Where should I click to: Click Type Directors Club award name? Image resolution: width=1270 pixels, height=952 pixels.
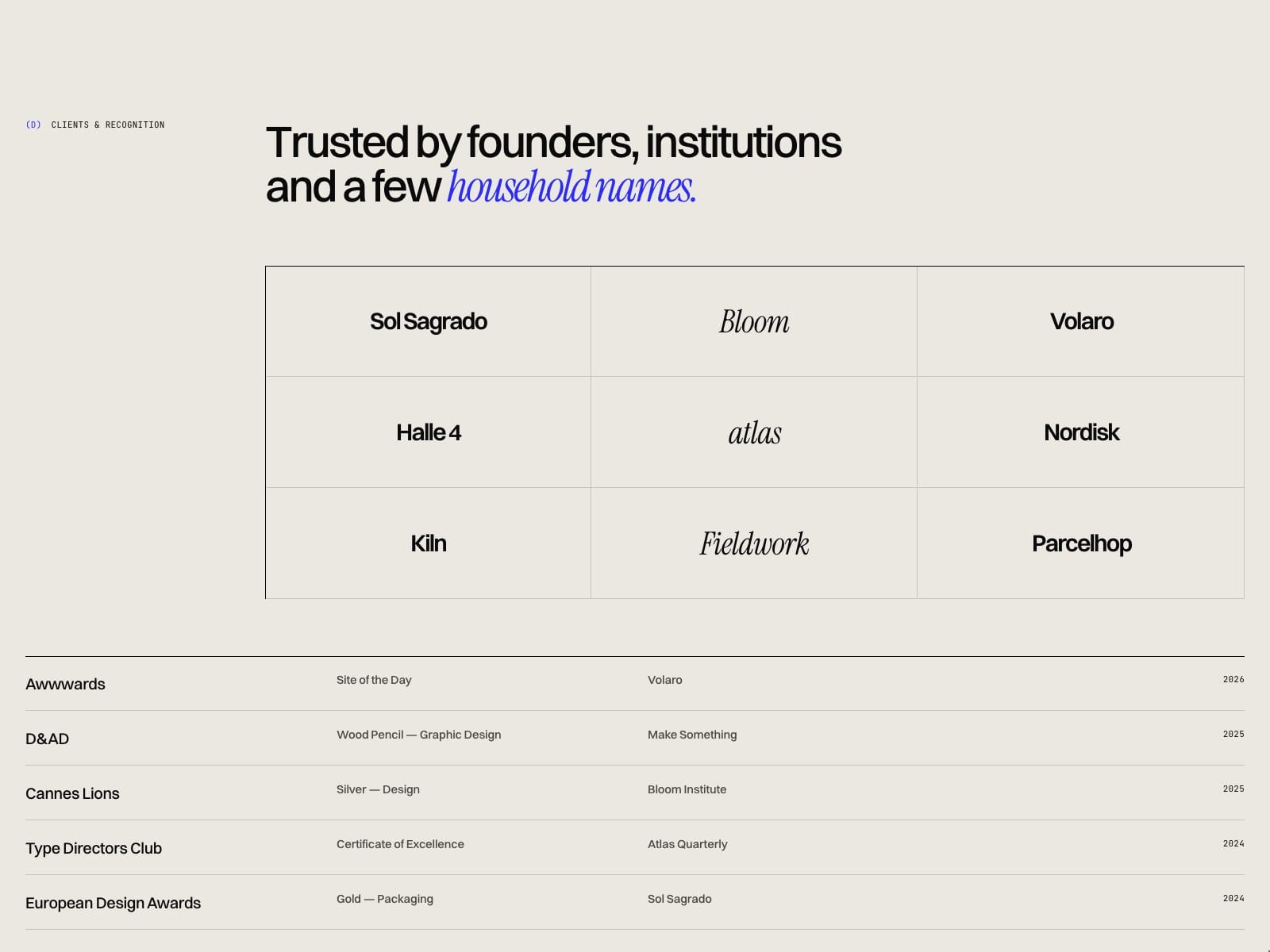94,848
